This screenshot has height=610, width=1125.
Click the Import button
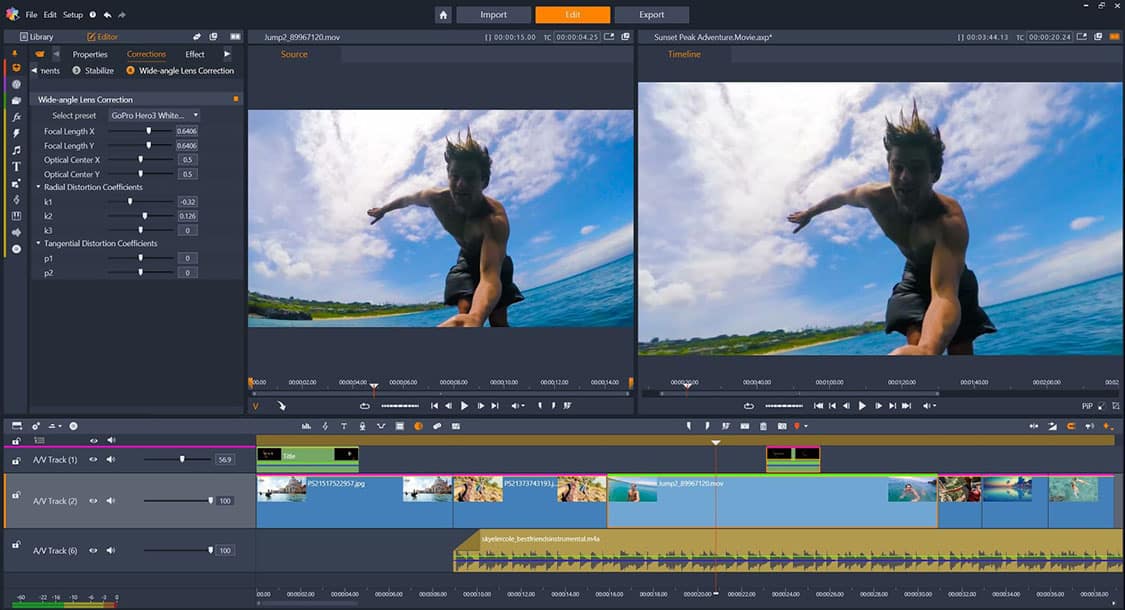tap(493, 15)
